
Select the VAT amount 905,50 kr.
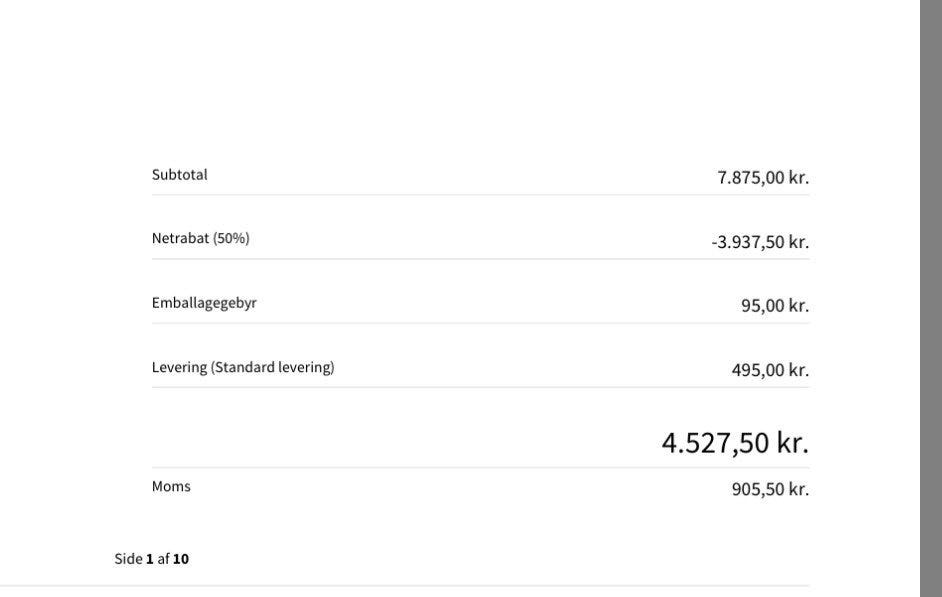coord(770,490)
